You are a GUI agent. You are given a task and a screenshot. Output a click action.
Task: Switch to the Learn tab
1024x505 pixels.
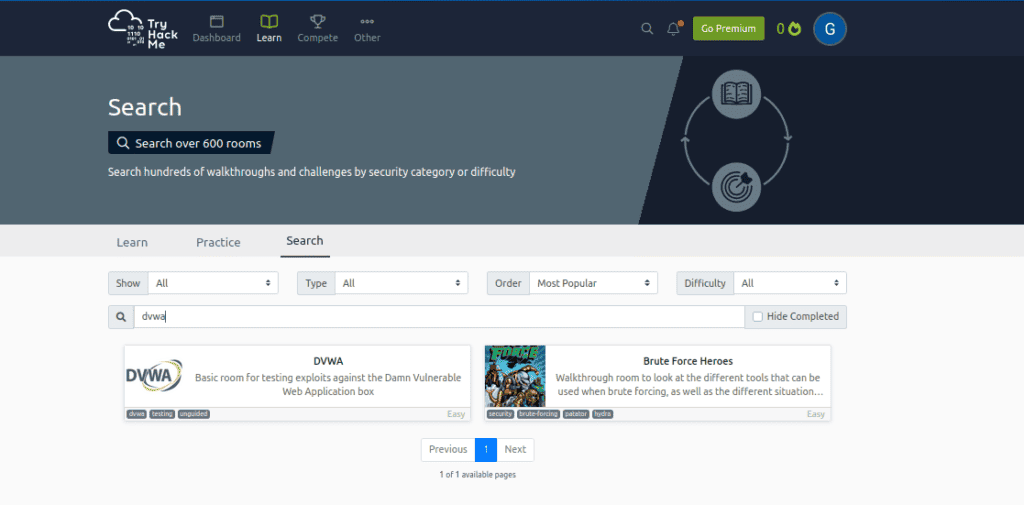[x=132, y=242]
